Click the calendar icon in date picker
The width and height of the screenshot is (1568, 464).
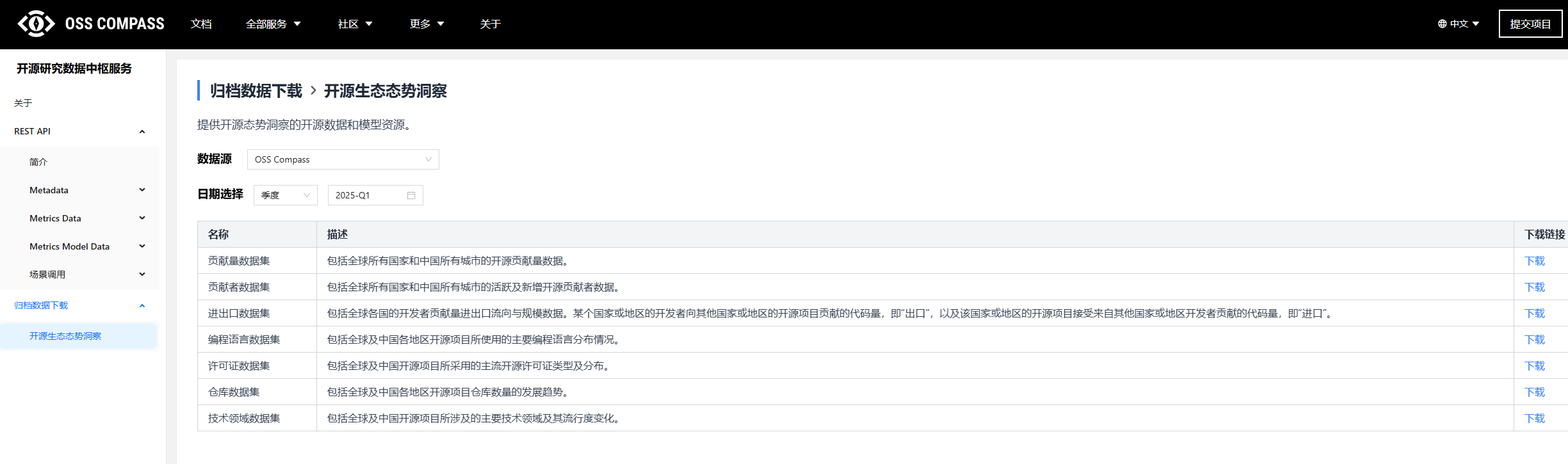coord(411,195)
